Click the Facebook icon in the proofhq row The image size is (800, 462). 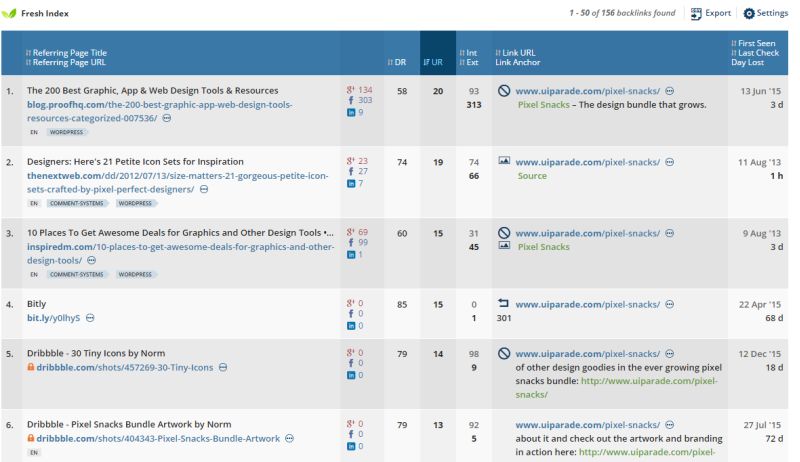pyautogui.click(x=351, y=100)
